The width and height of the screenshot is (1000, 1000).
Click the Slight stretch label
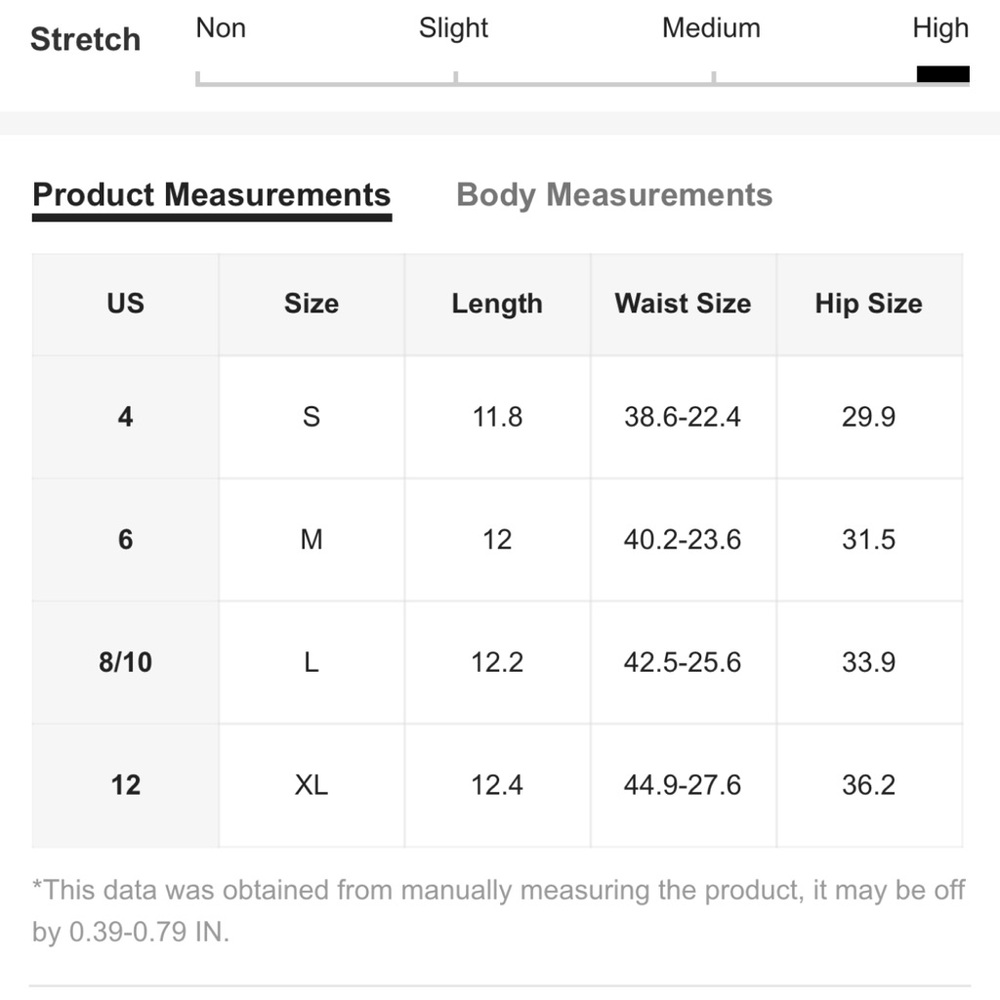[x=453, y=28]
